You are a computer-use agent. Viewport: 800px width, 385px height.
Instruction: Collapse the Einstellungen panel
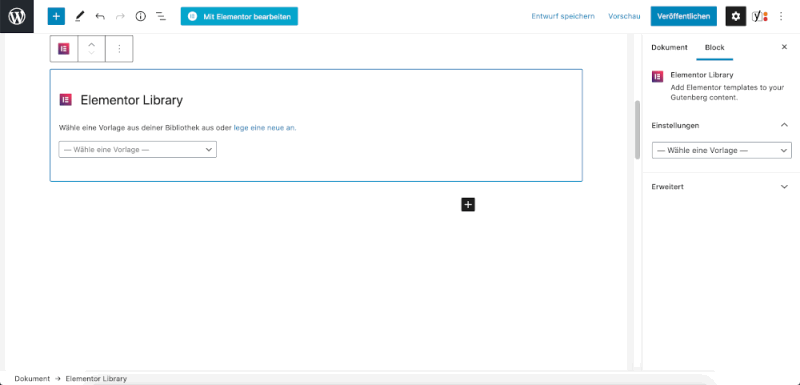coord(784,125)
